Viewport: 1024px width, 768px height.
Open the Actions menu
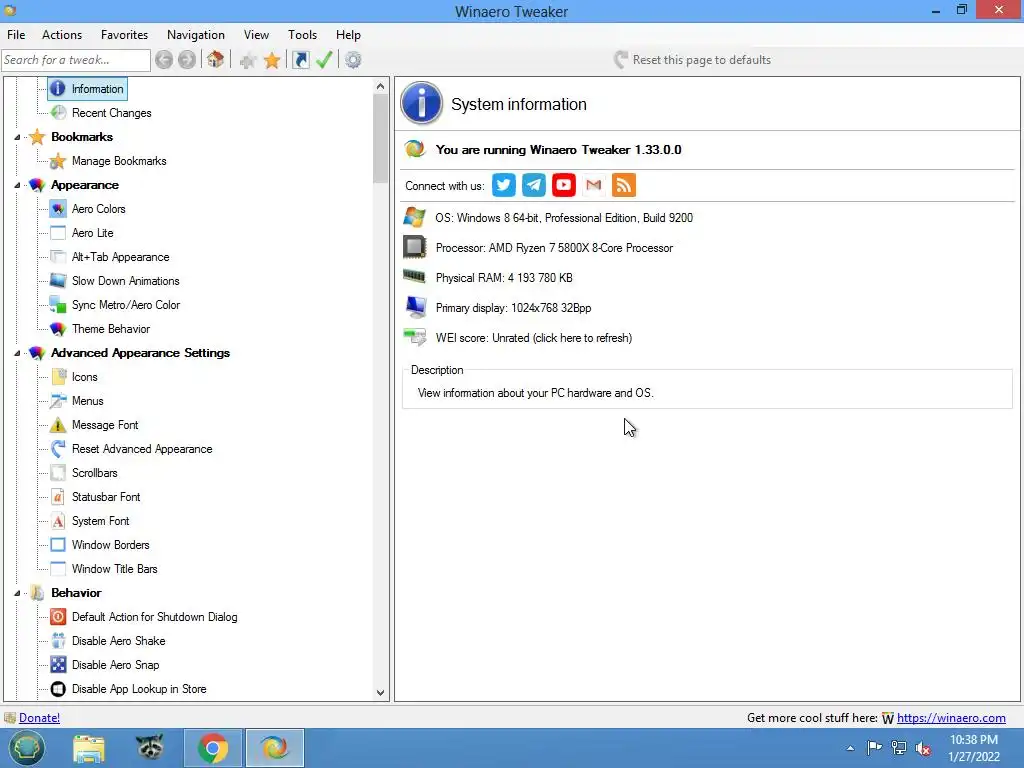pos(62,35)
